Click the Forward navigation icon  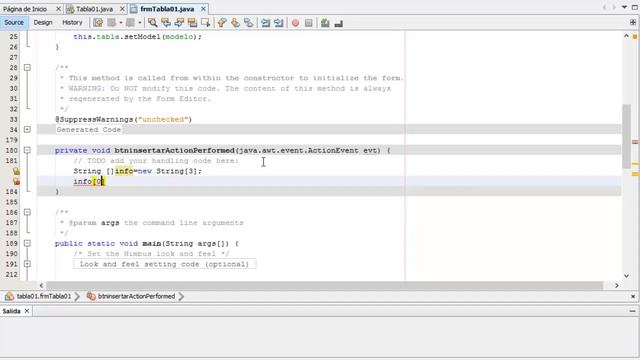tap(130, 23)
